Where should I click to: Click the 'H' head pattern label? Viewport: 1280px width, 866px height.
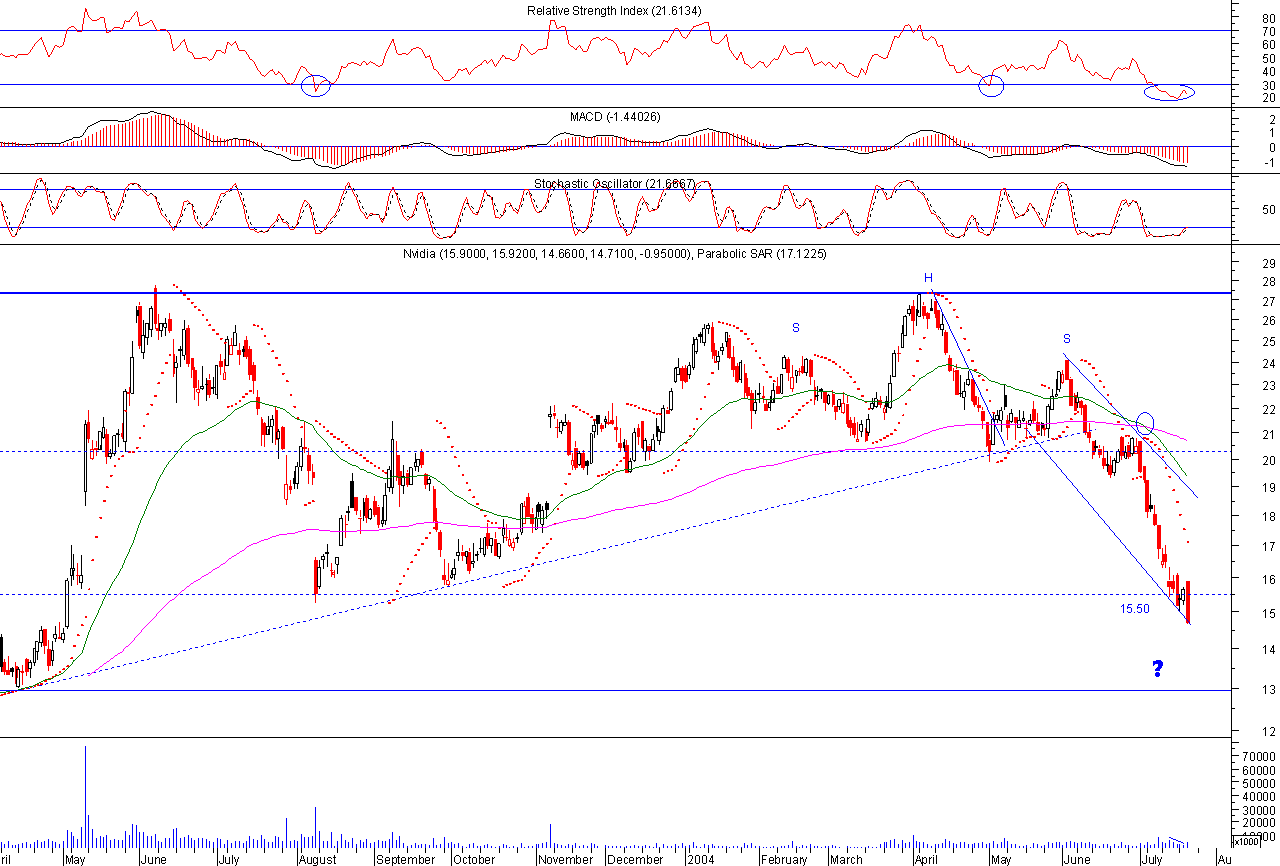click(928, 277)
